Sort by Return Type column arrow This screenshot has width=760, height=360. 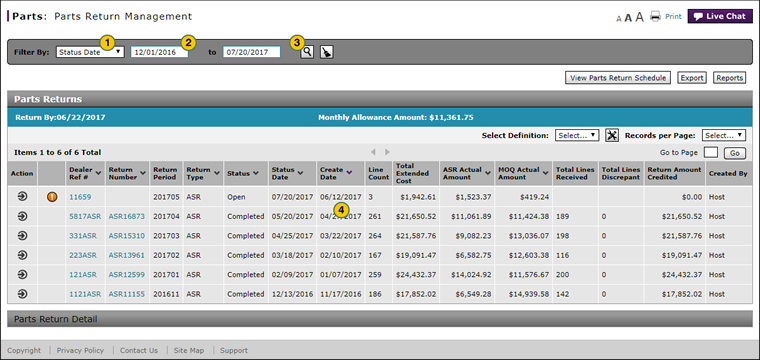pos(217,173)
